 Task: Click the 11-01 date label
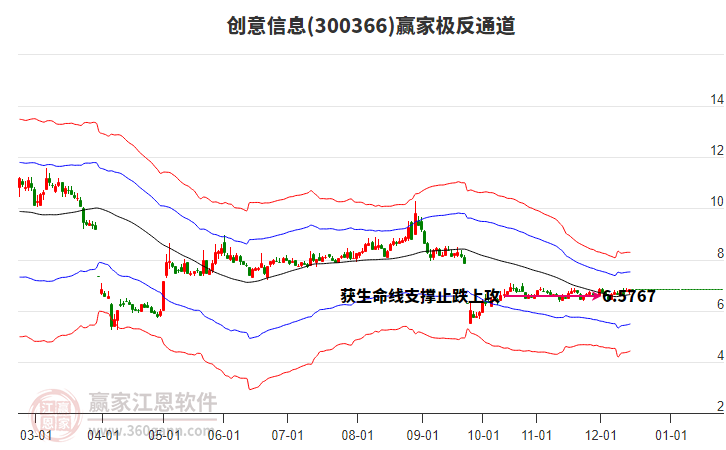[x=537, y=436]
